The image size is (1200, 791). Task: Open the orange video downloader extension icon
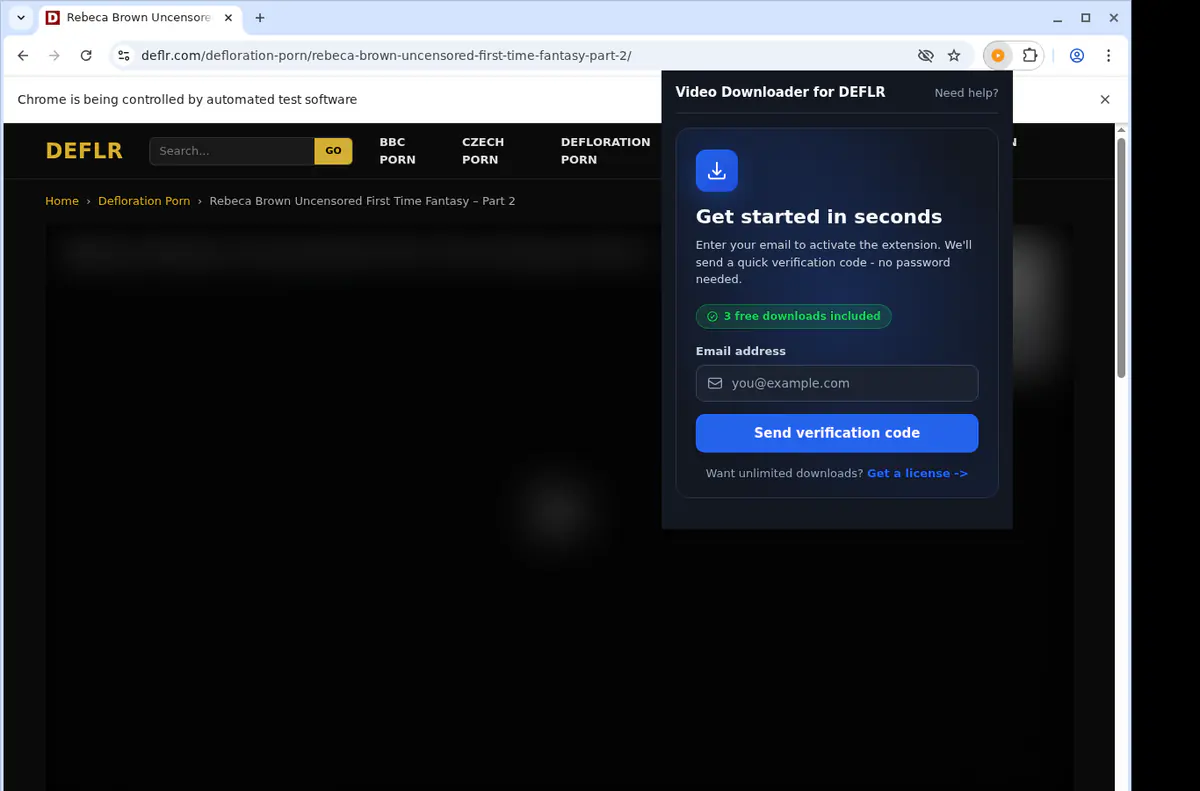[997, 56]
